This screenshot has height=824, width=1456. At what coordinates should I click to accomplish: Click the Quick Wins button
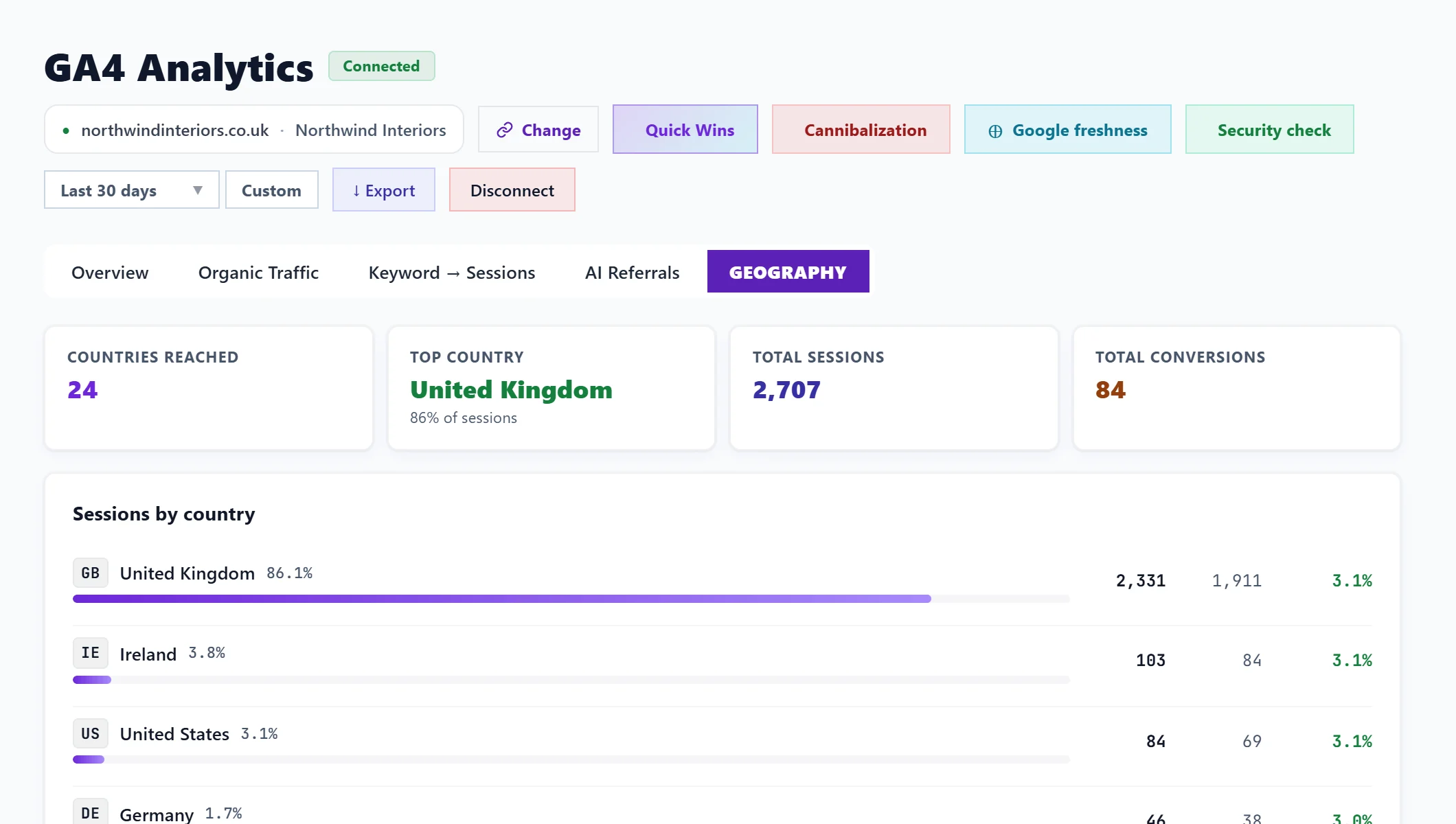click(x=685, y=130)
